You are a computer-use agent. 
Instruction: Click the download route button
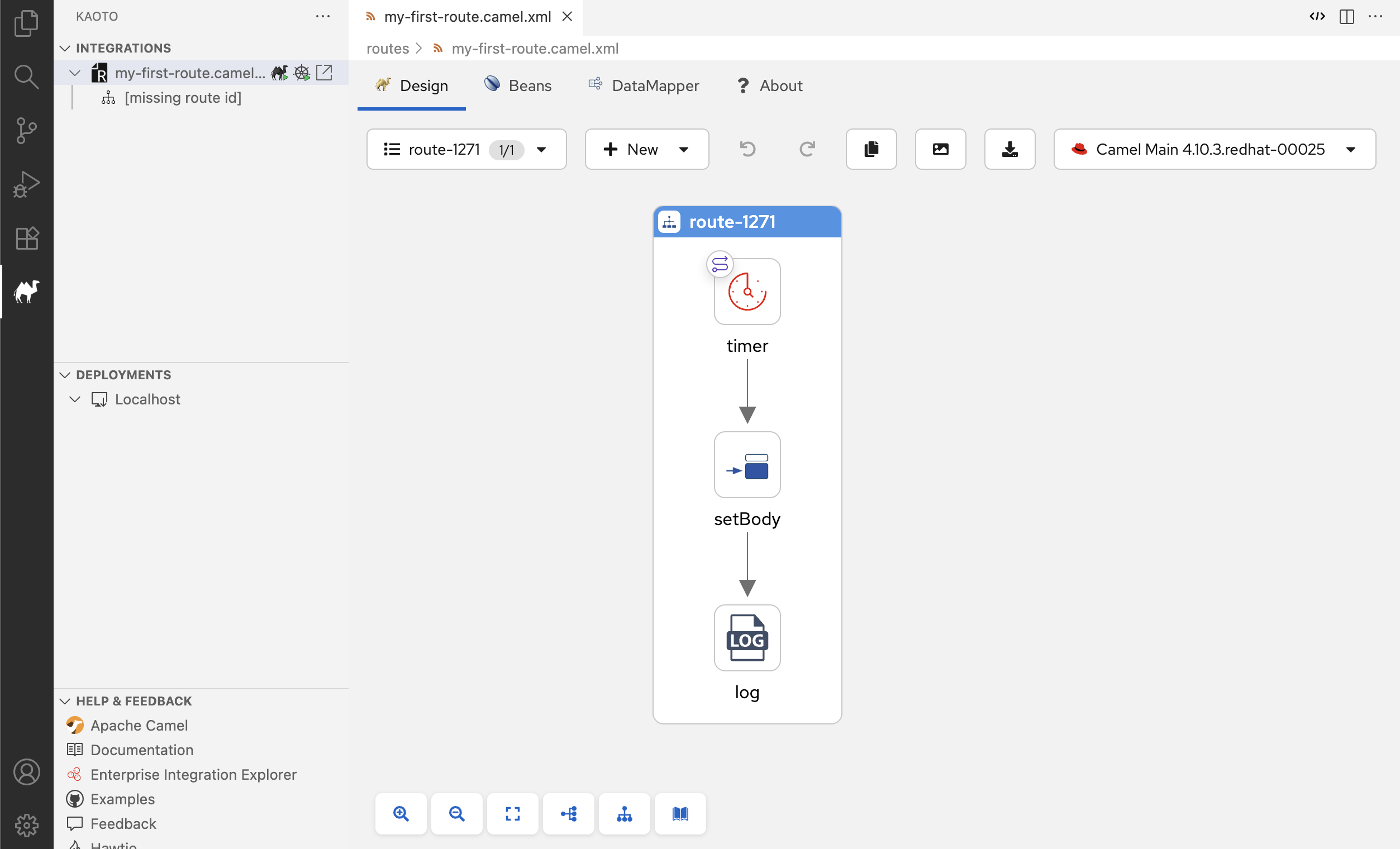pos(1009,149)
